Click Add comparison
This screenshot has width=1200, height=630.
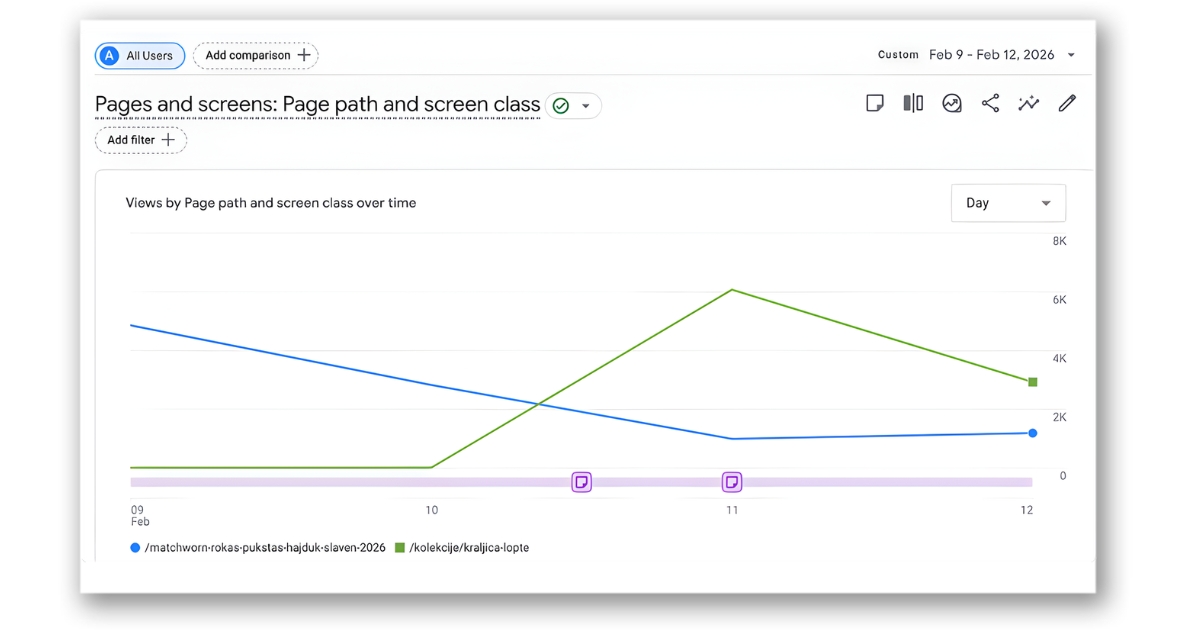pos(256,56)
